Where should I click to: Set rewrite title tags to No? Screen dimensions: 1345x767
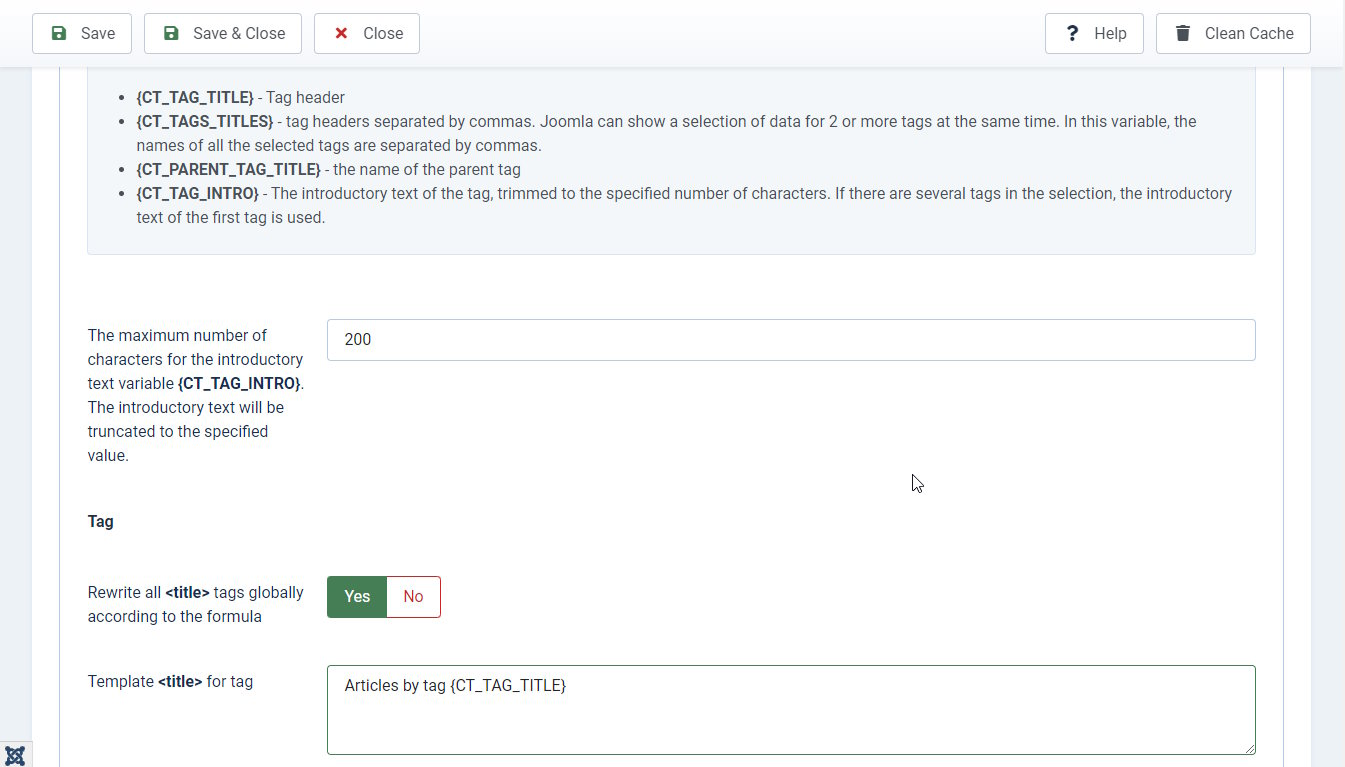pos(413,597)
